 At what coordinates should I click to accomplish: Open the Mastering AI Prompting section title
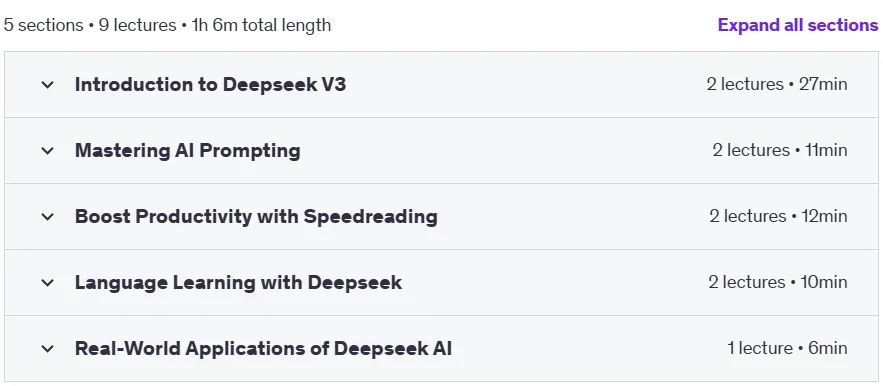pos(188,150)
